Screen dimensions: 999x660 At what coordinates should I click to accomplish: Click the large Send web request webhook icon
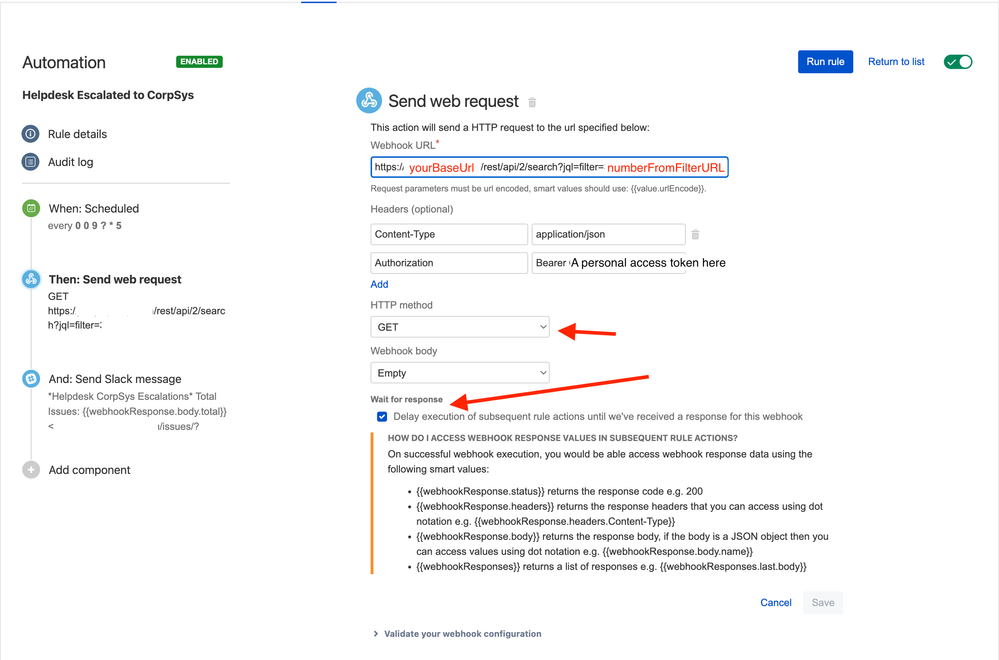369,101
